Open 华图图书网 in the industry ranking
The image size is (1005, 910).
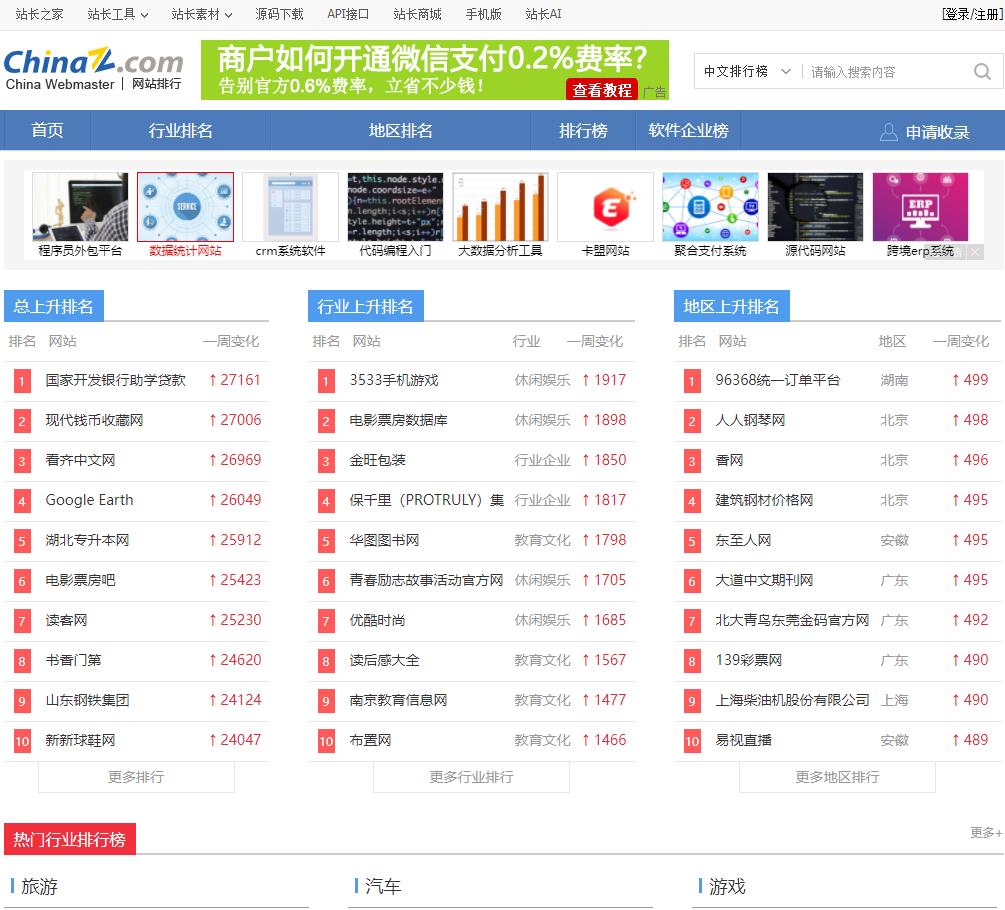(x=384, y=540)
